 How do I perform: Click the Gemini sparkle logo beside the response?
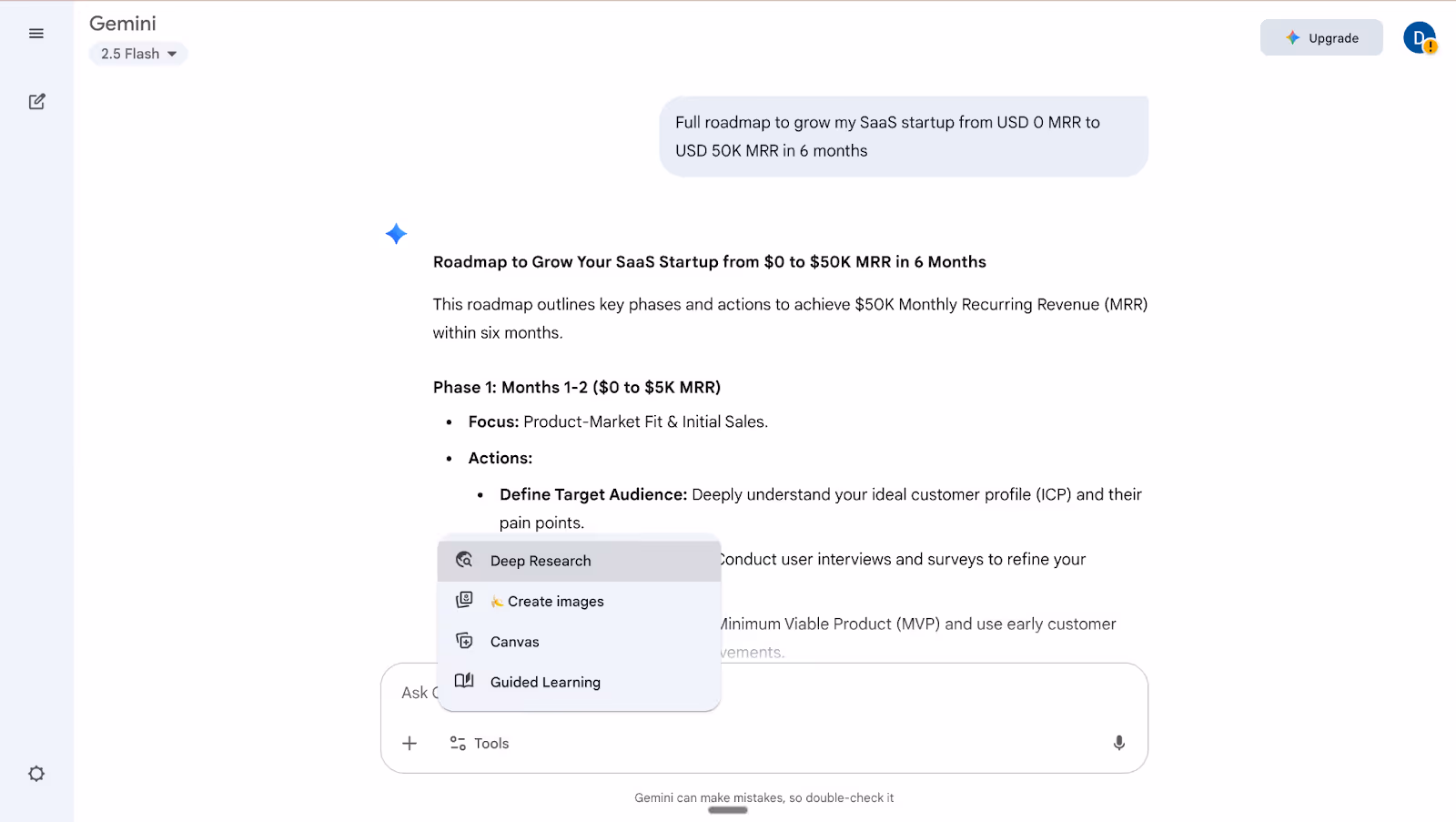pos(396,234)
